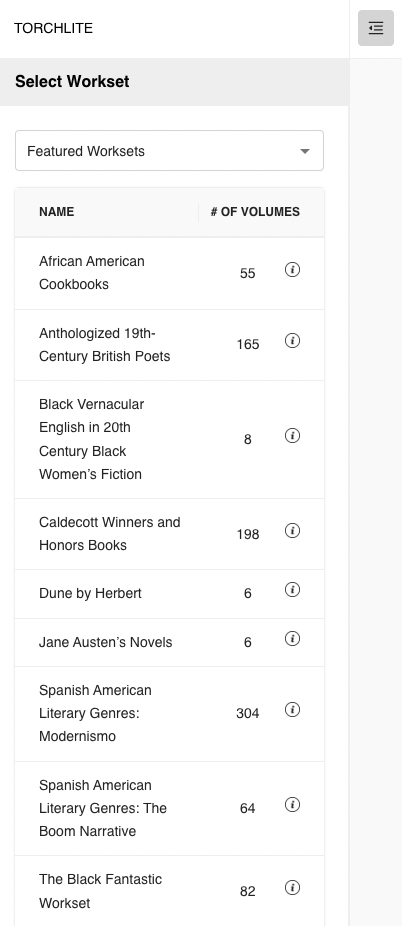Show info for The Black Fantastic Workset
402x926 pixels.
tap(292, 888)
